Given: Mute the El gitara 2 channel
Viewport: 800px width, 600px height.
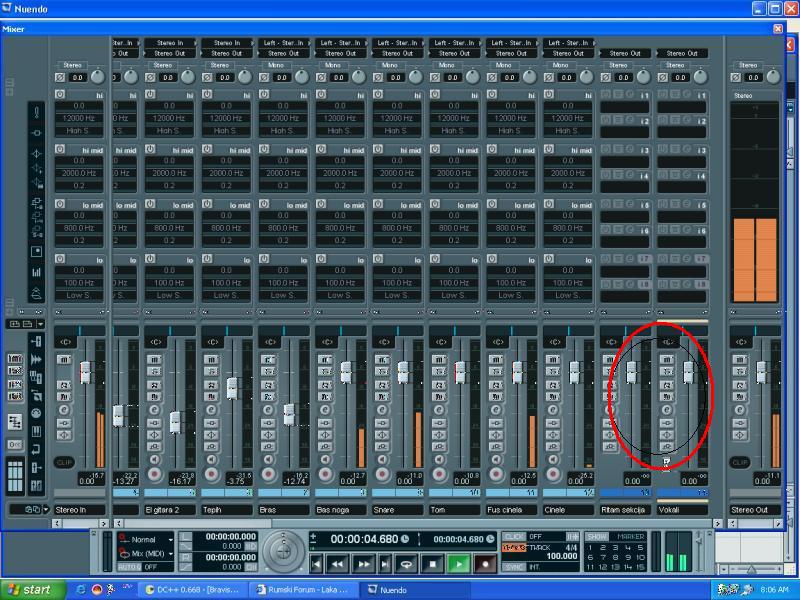Looking at the screenshot, I should (155, 359).
